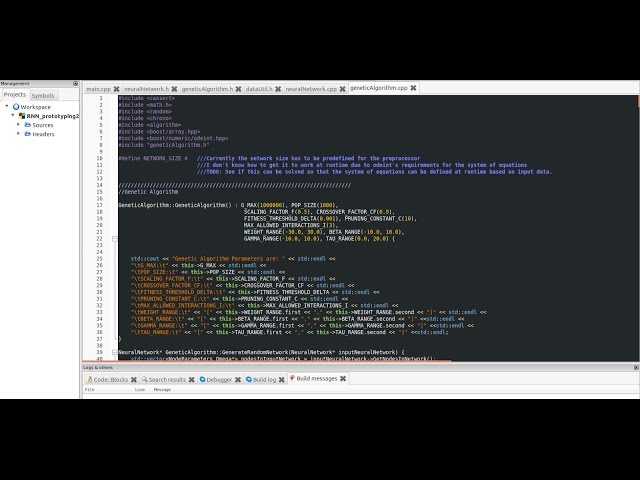Switch to the neuralNetwork.cpp tab
Image resolution: width=640 pixels, height=480 pixels.
[x=311, y=89]
